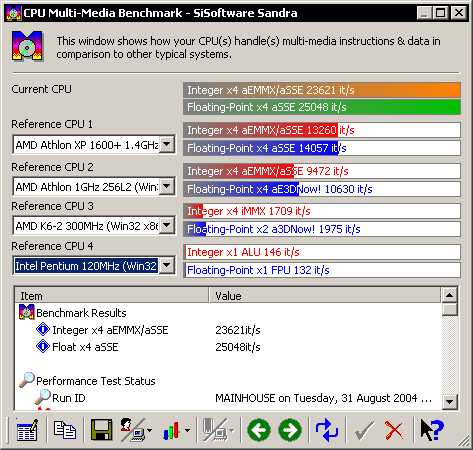The image size is (473, 450).
Task: Minimize the SiSoftware Sandra window
Action: click(x=424, y=13)
